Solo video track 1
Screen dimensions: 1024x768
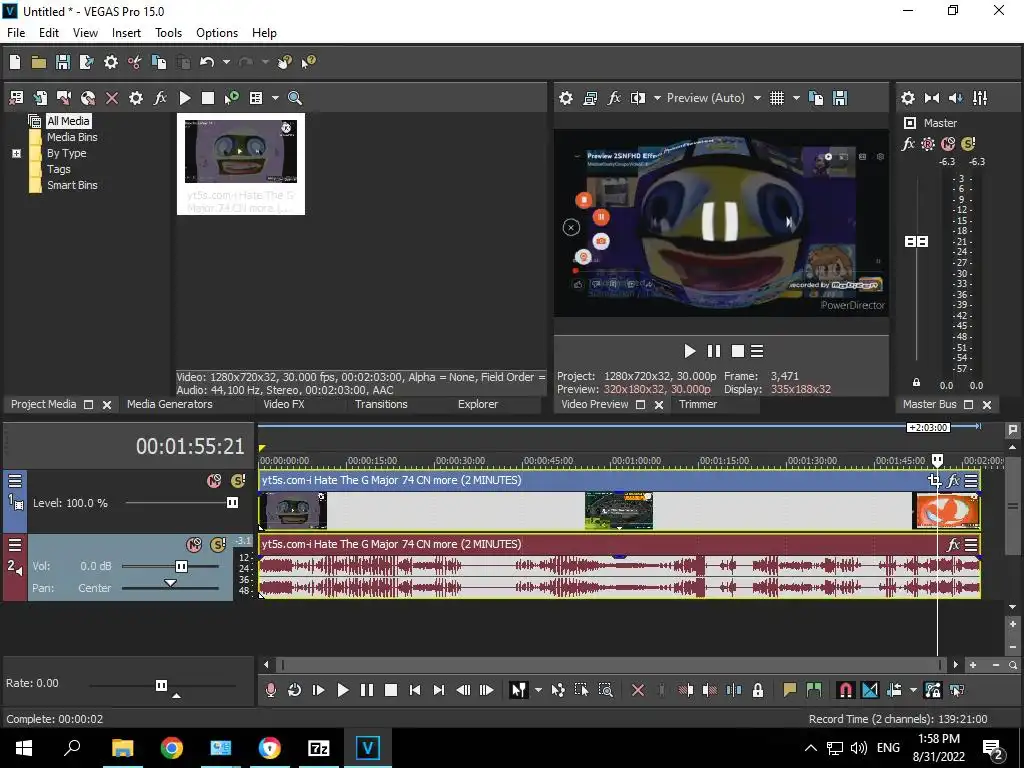[238, 481]
